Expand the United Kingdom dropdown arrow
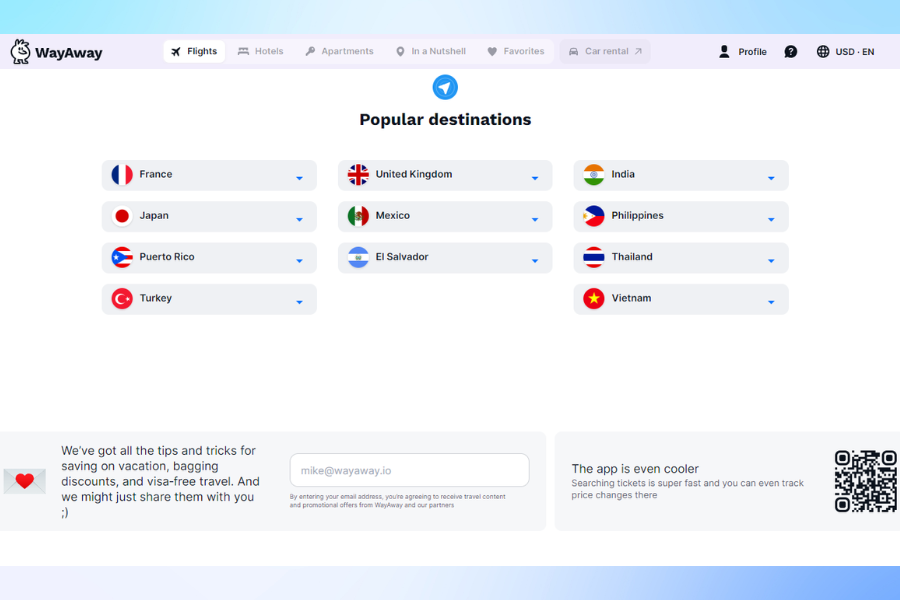Screen dimensions: 900x600 click(535, 178)
